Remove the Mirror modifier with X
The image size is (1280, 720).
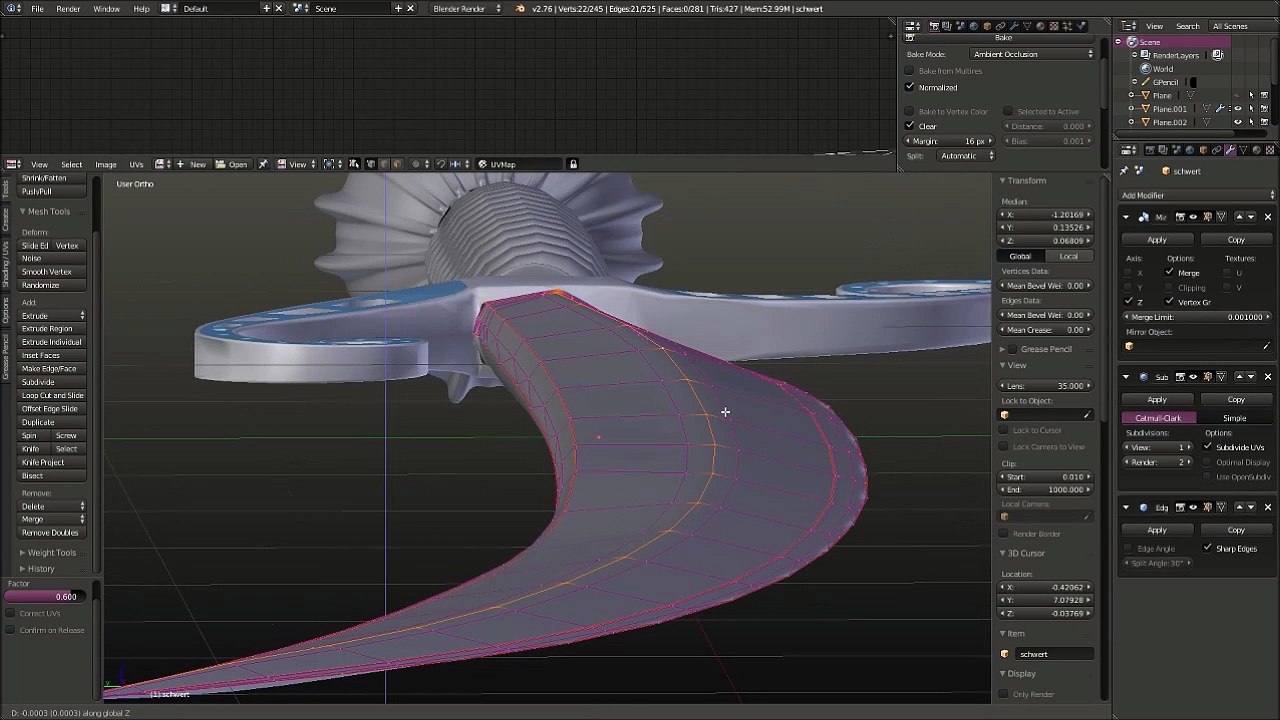pyautogui.click(x=1268, y=217)
